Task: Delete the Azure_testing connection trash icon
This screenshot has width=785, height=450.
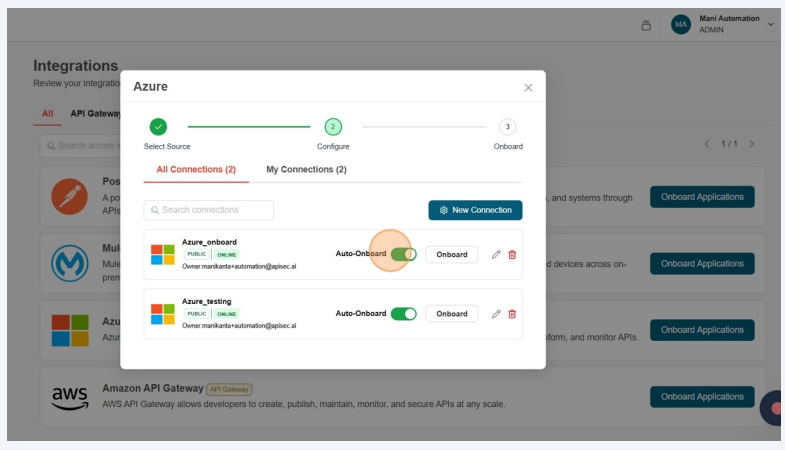Action: click(512, 314)
